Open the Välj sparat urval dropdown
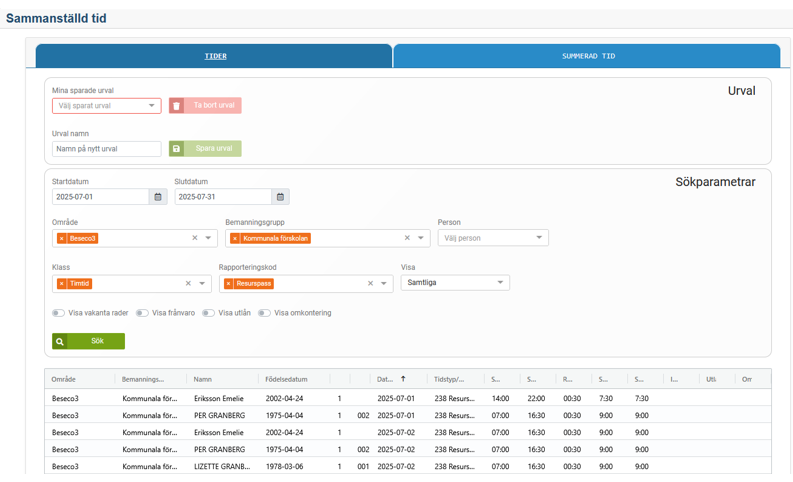 [106, 106]
